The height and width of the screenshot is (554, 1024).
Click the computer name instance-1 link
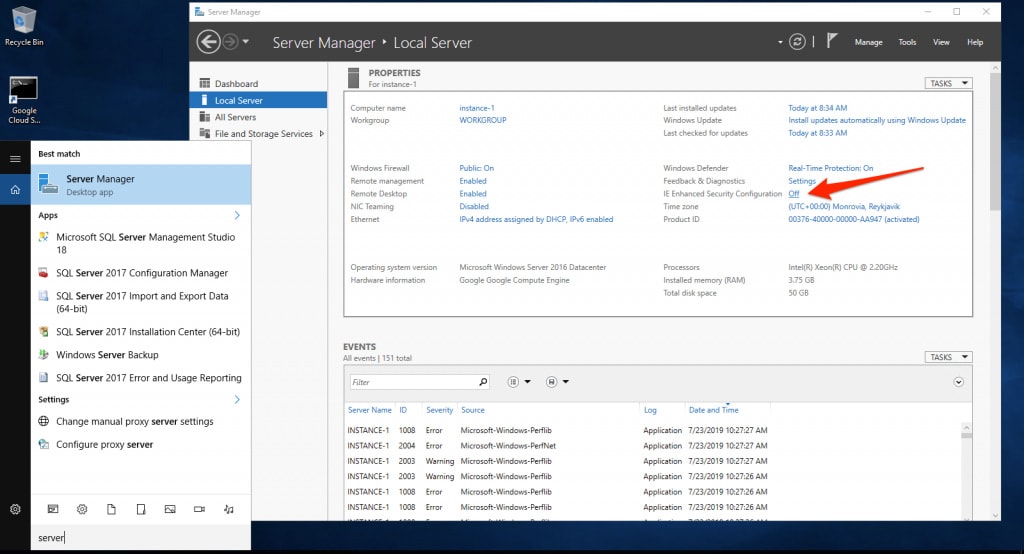pyautogui.click(x=477, y=108)
